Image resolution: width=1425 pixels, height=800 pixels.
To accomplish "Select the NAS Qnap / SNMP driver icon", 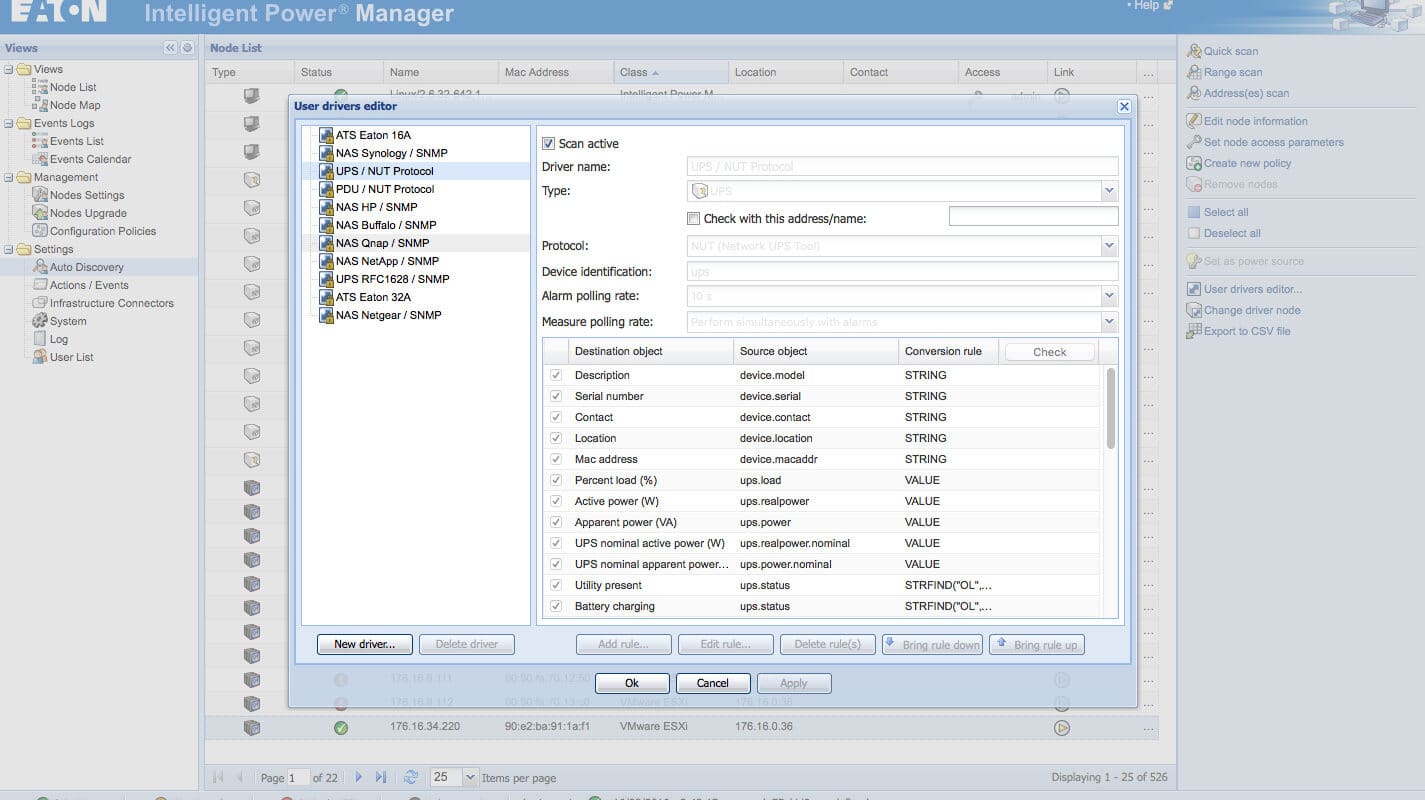I will (326, 243).
